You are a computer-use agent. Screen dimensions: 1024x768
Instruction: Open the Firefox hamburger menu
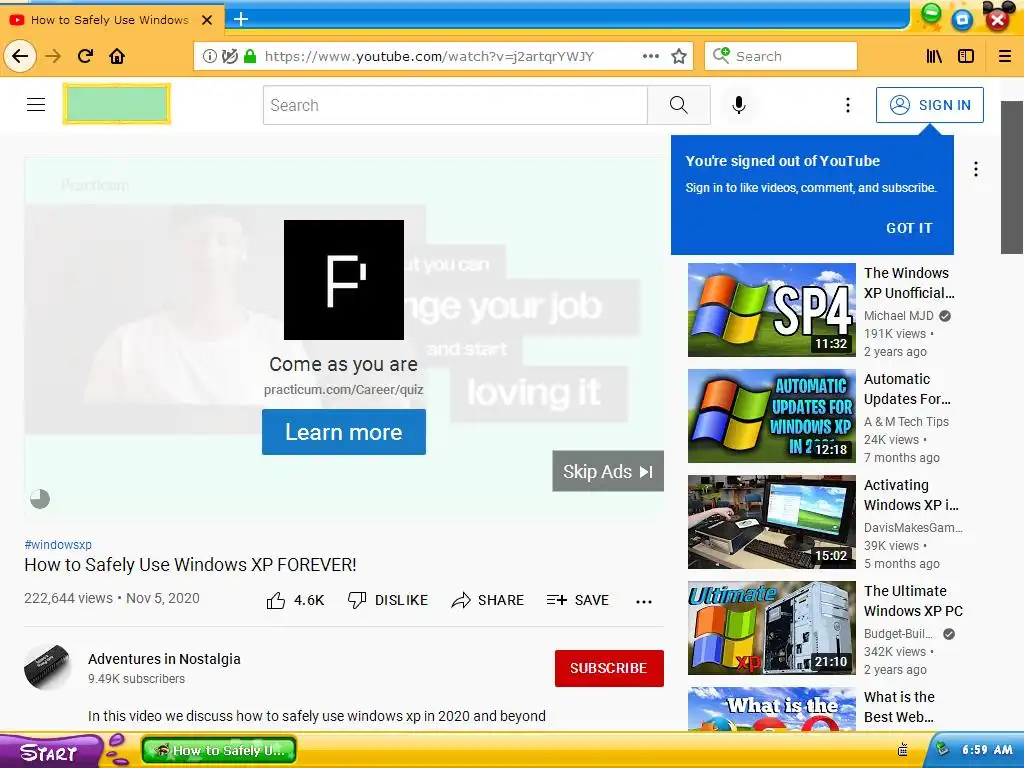tap(1004, 56)
